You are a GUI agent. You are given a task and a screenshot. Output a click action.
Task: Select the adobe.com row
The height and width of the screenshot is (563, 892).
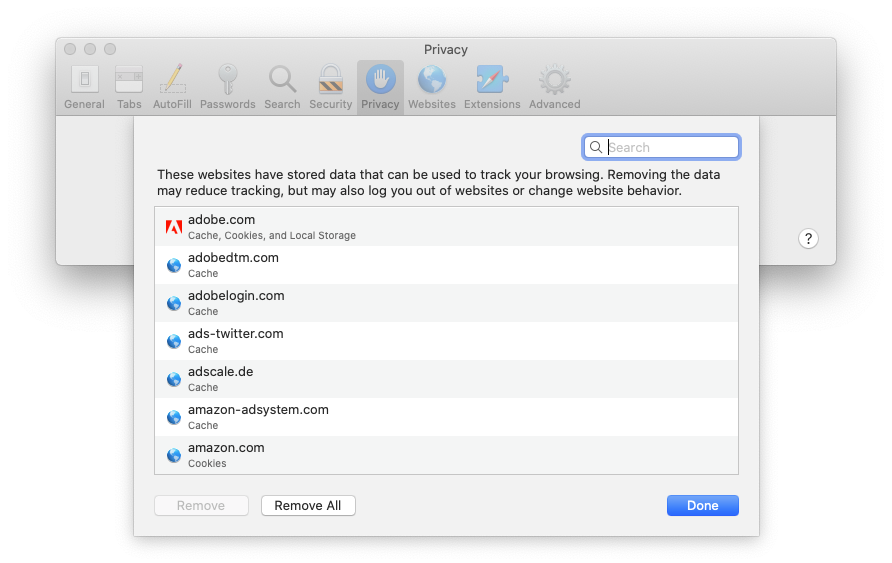tap(447, 227)
